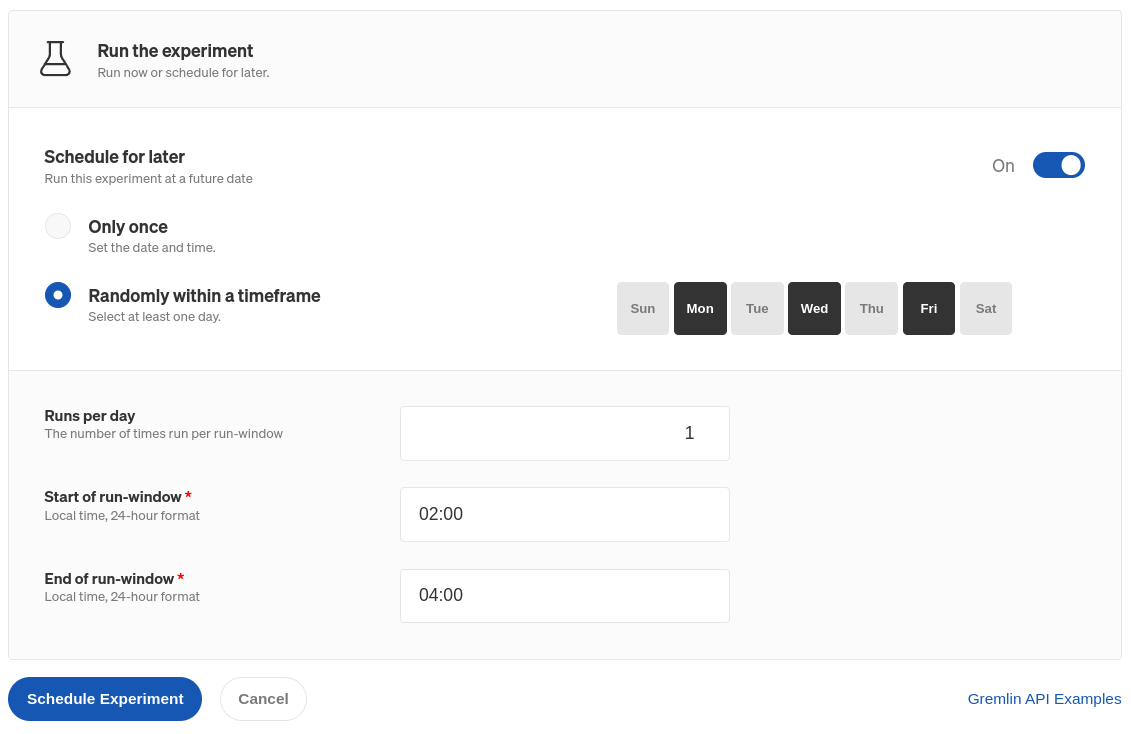Screen dimensions: 1131x734
Task: Cancel the experiment scheduling
Action: click(x=263, y=699)
